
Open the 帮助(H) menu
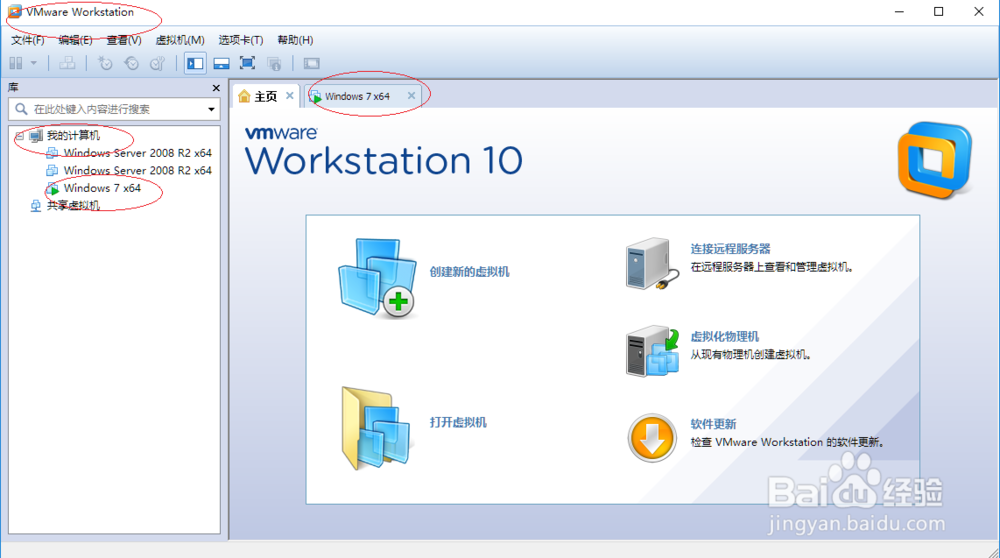(295, 40)
